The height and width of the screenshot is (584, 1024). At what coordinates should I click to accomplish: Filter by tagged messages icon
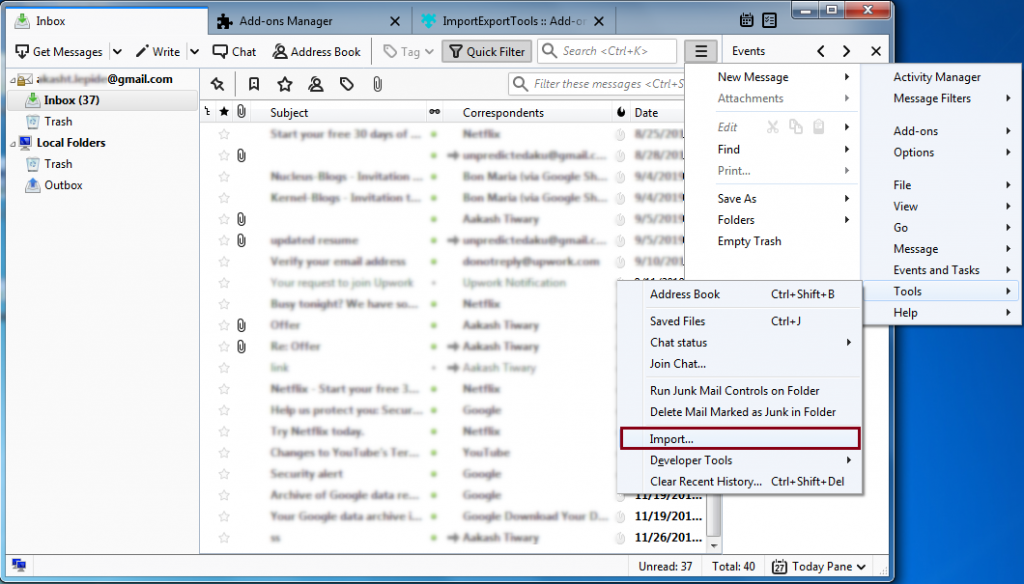coord(347,84)
